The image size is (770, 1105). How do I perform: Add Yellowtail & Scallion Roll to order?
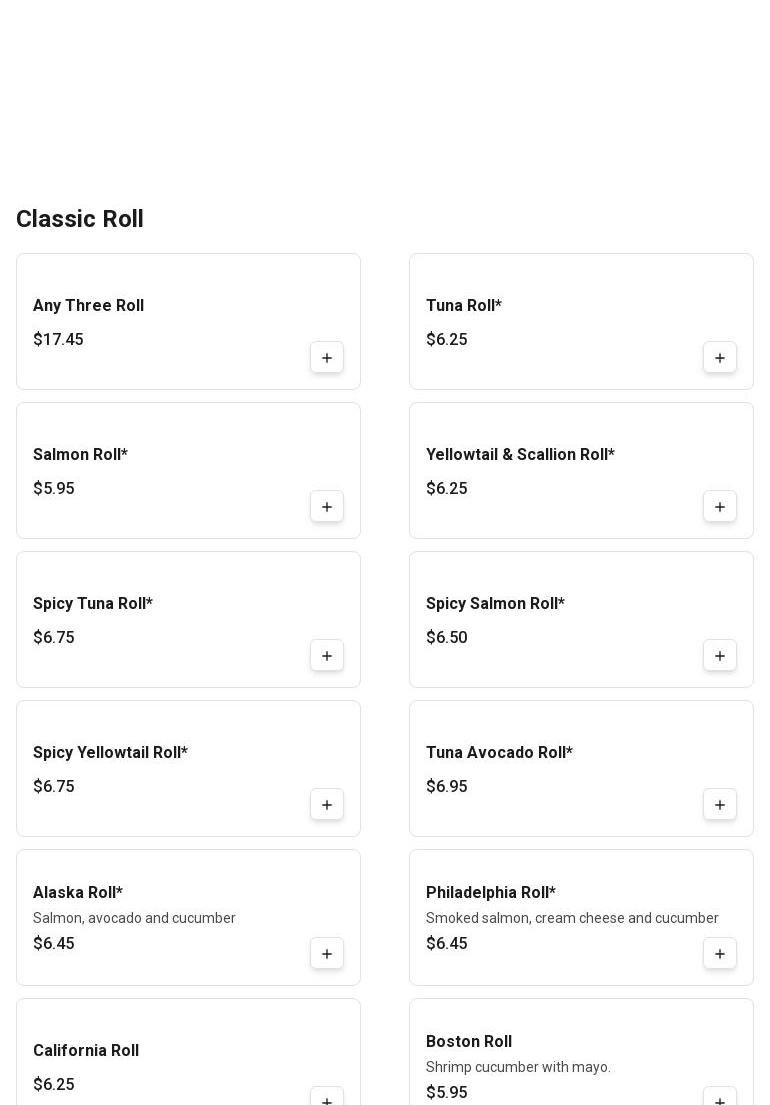pyautogui.click(x=720, y=507)
